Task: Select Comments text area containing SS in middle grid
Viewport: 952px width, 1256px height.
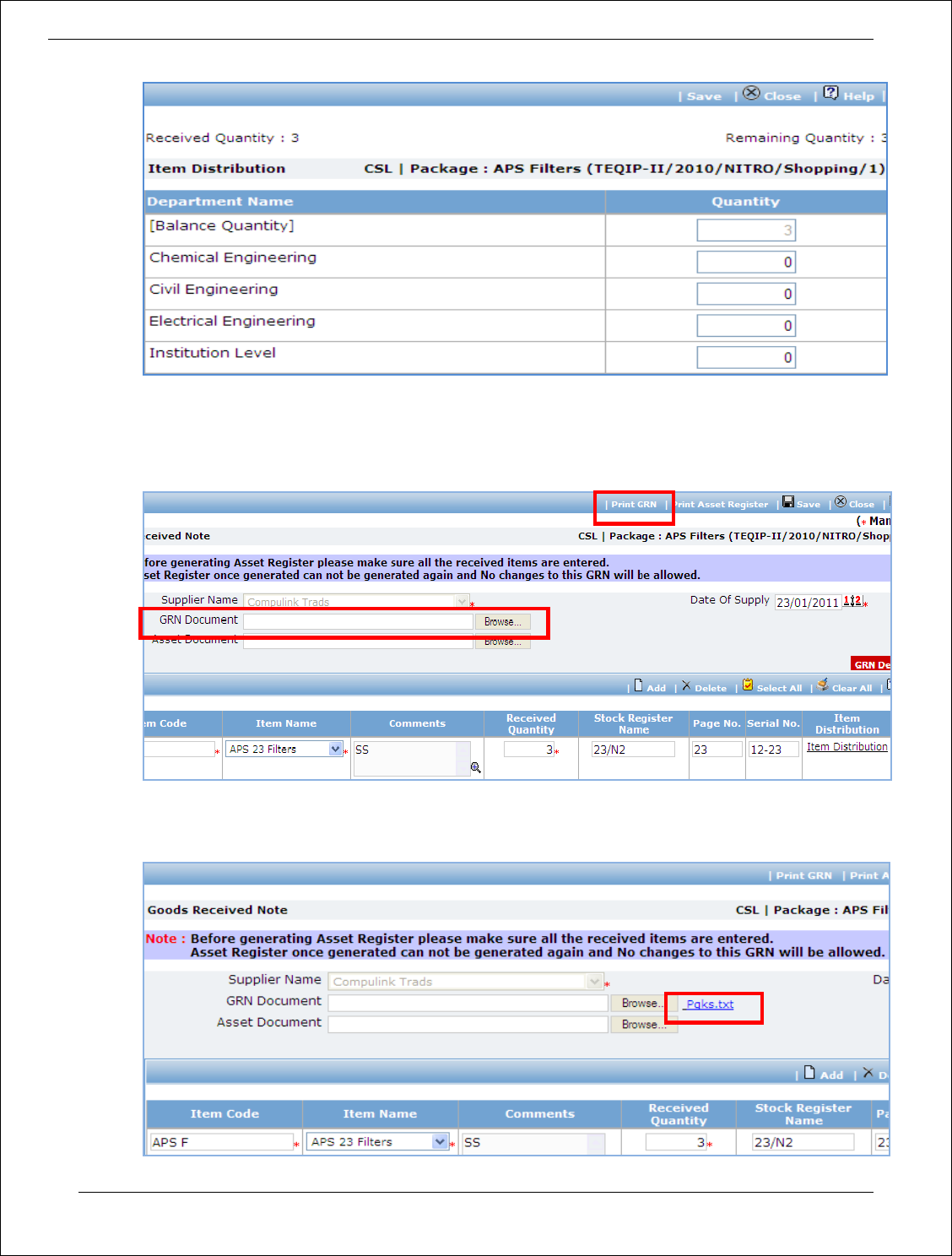Action: (412, 759)
